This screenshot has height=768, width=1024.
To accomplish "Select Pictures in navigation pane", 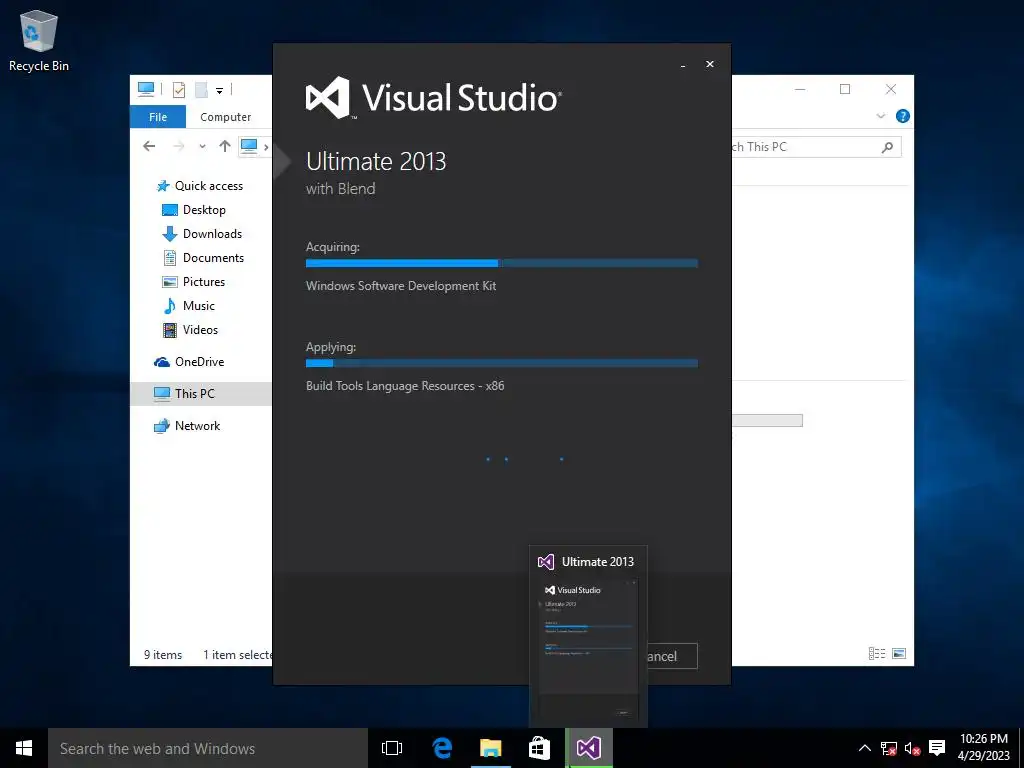I will point(193,282).
